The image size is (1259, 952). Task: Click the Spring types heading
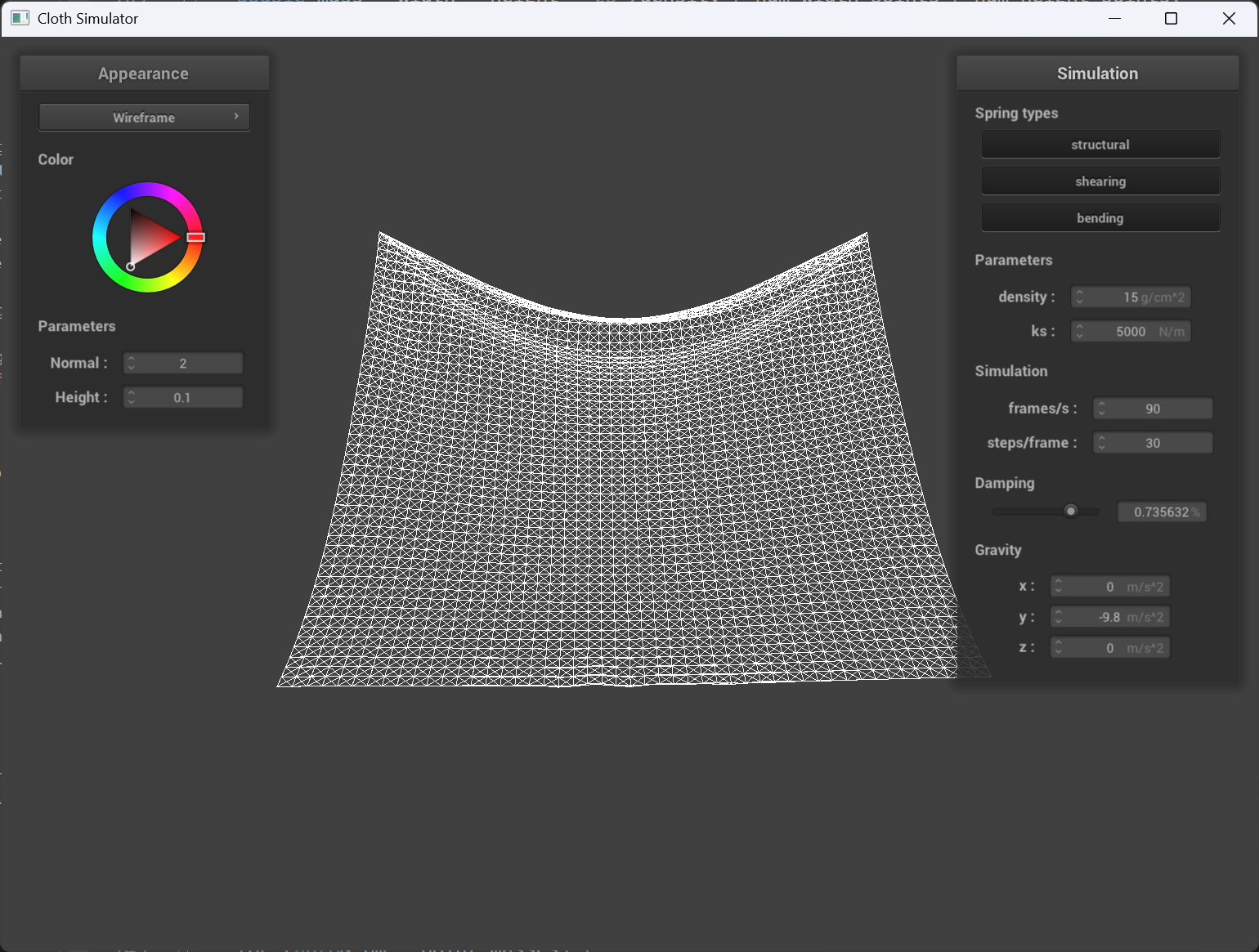pos(1016,113)
